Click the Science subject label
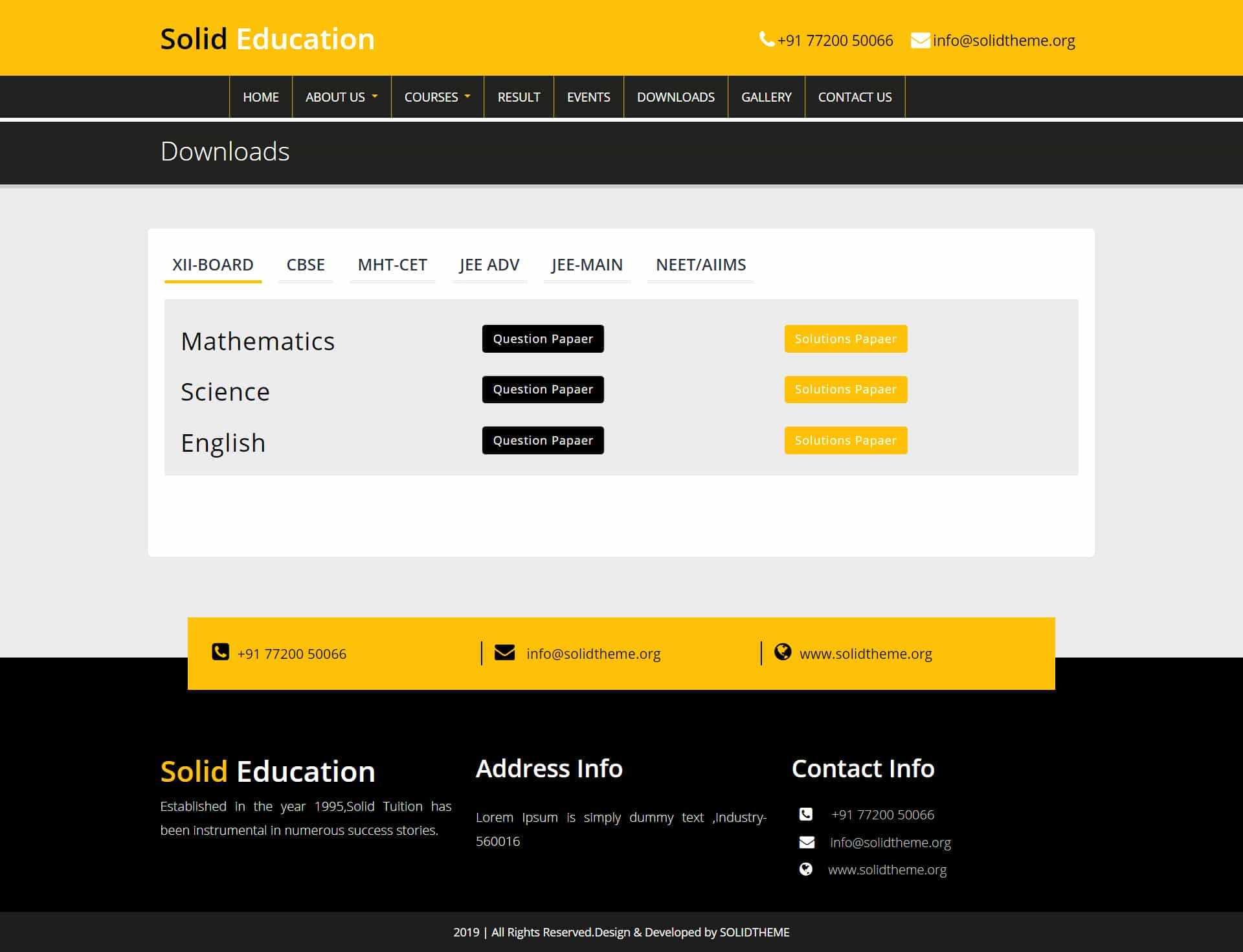The image size is (1243, 952). [x=225, y=392]
